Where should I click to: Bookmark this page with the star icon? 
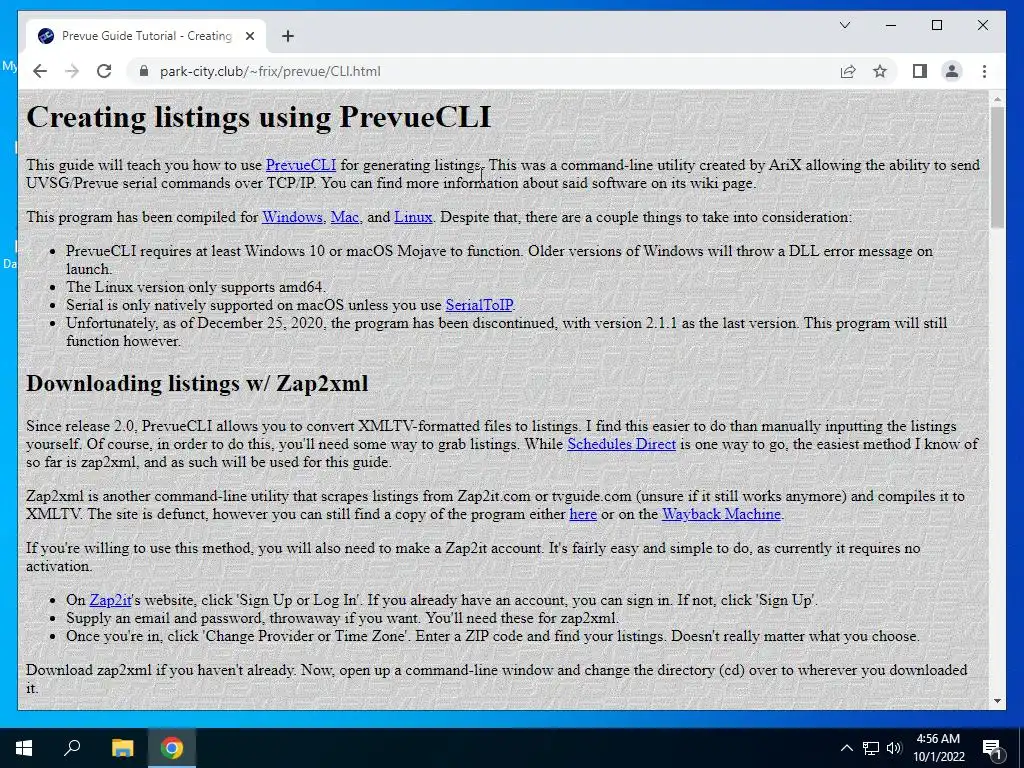[880, 71]
